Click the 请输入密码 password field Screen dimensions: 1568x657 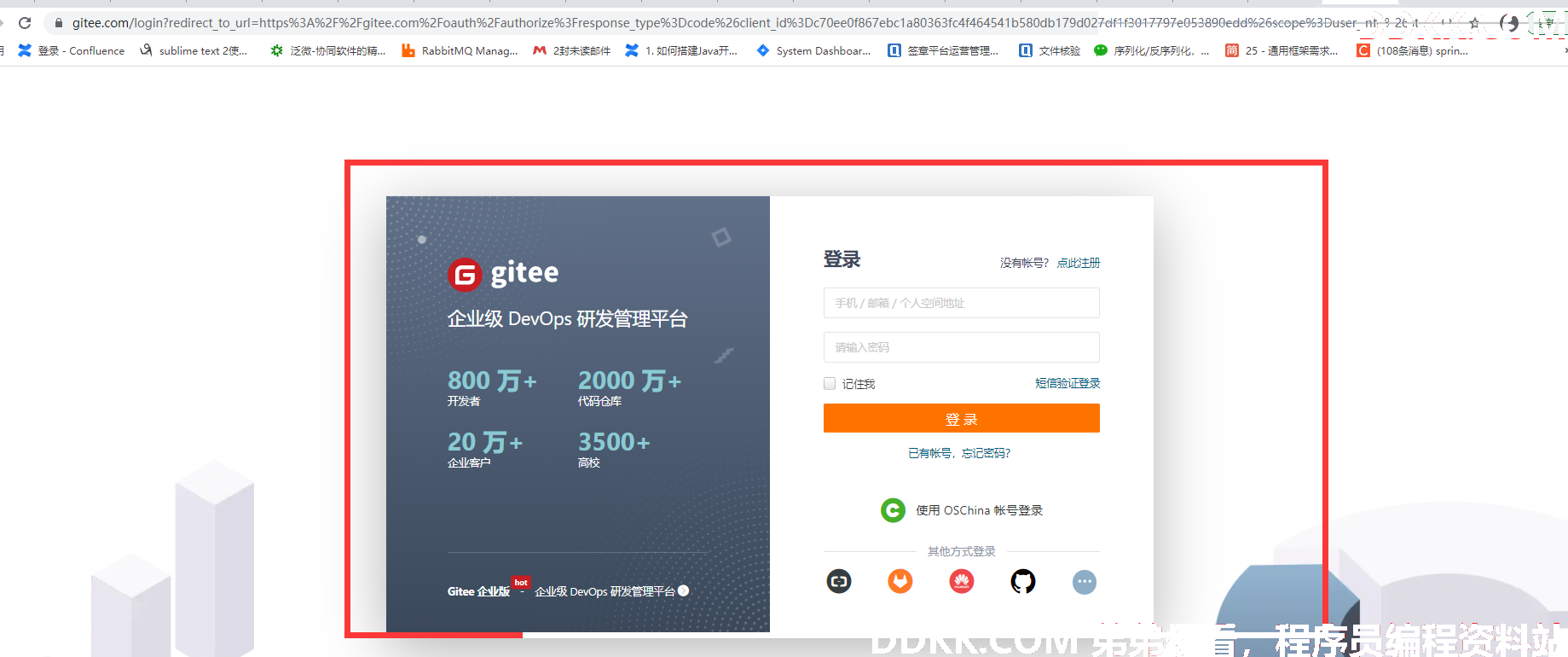[x=962, y=347]
